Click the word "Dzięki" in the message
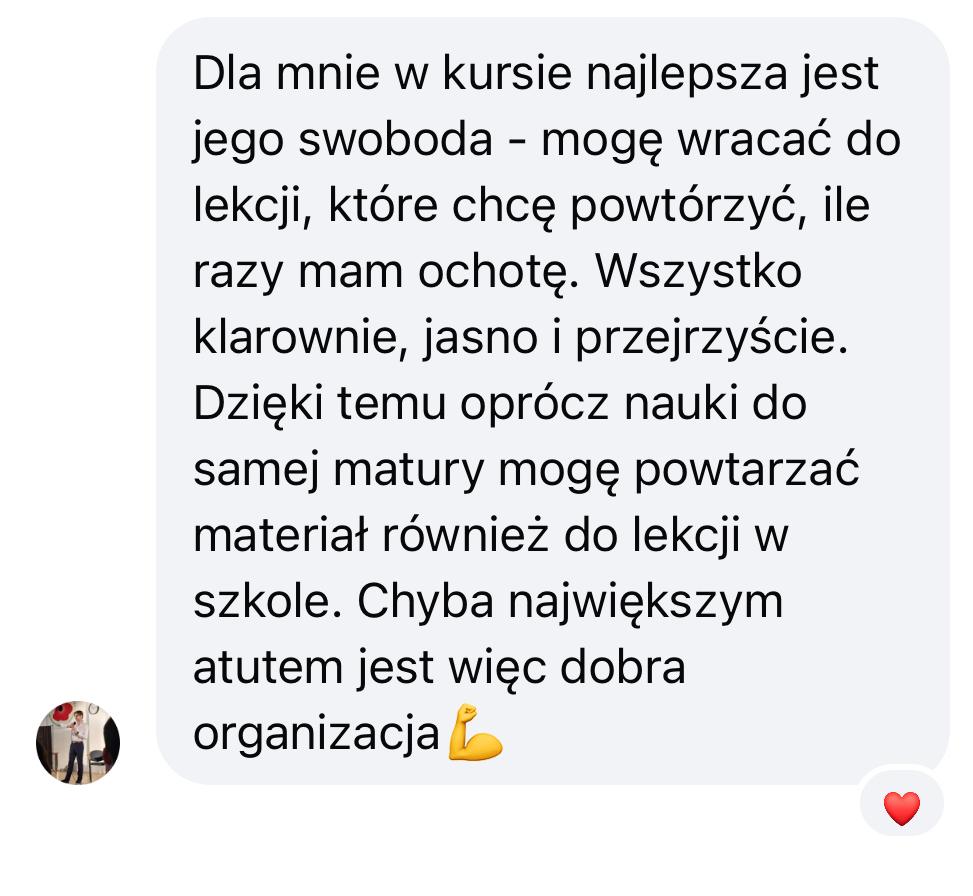973x896 pixels. 258,407
